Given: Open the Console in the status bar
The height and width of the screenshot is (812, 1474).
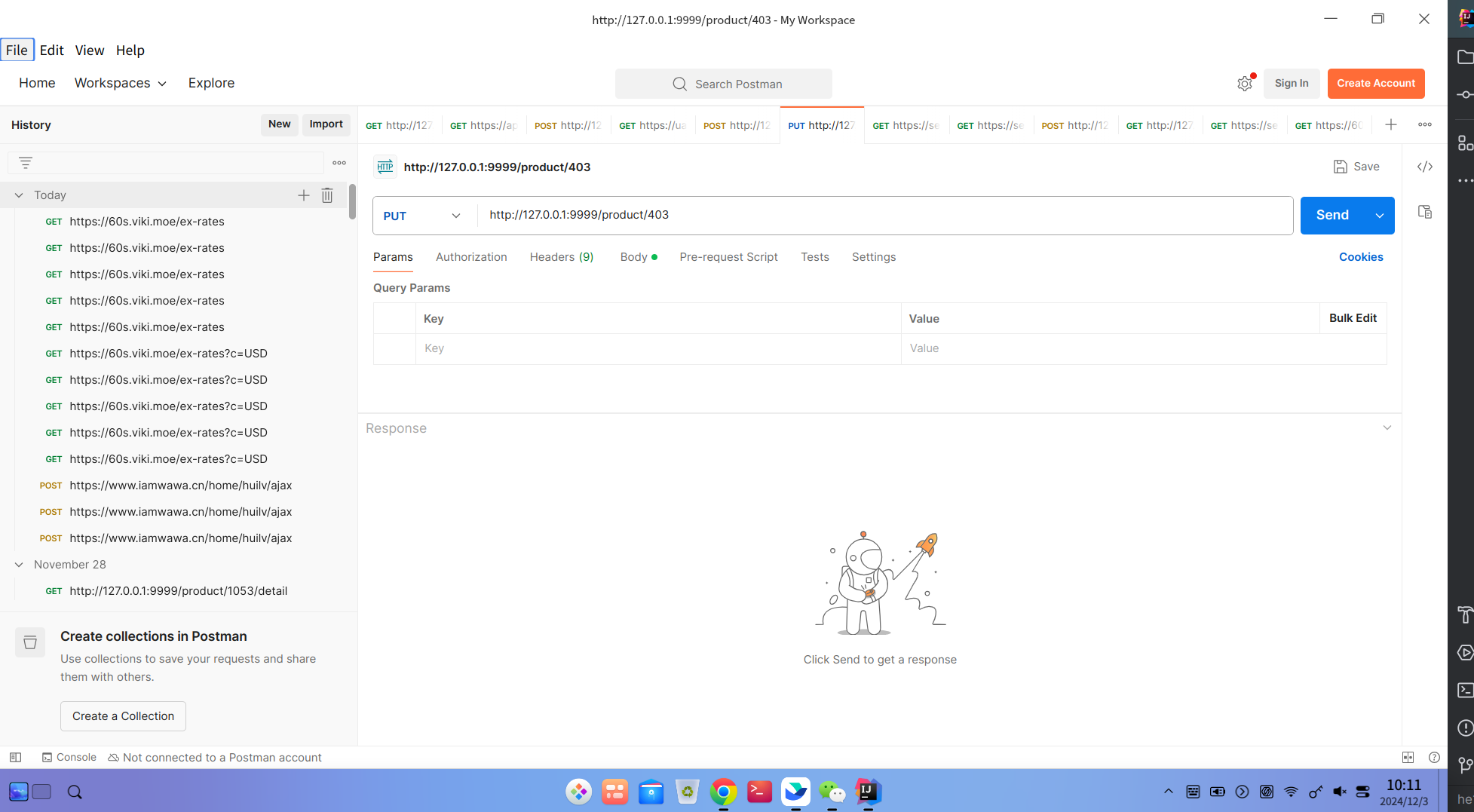Looking at the screenshot, I should coord(69,757).
